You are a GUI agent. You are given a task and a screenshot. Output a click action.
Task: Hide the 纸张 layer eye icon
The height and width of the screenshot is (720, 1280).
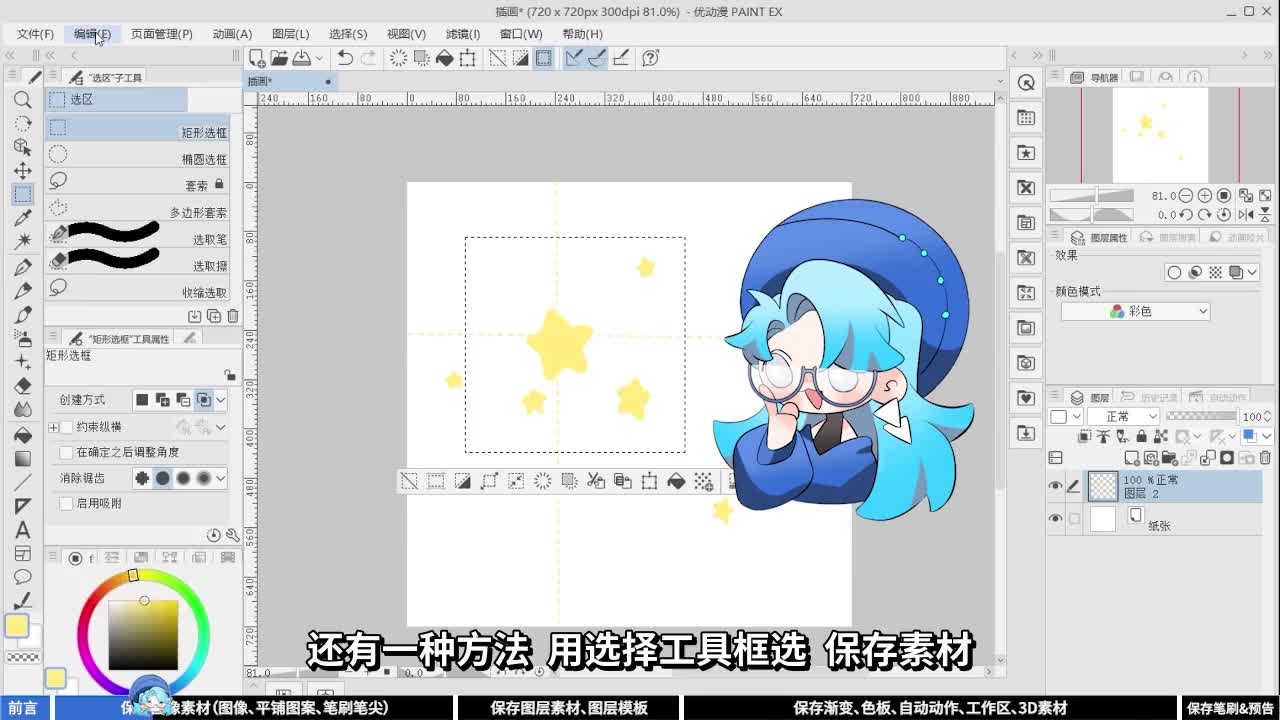coord(1055,519)
